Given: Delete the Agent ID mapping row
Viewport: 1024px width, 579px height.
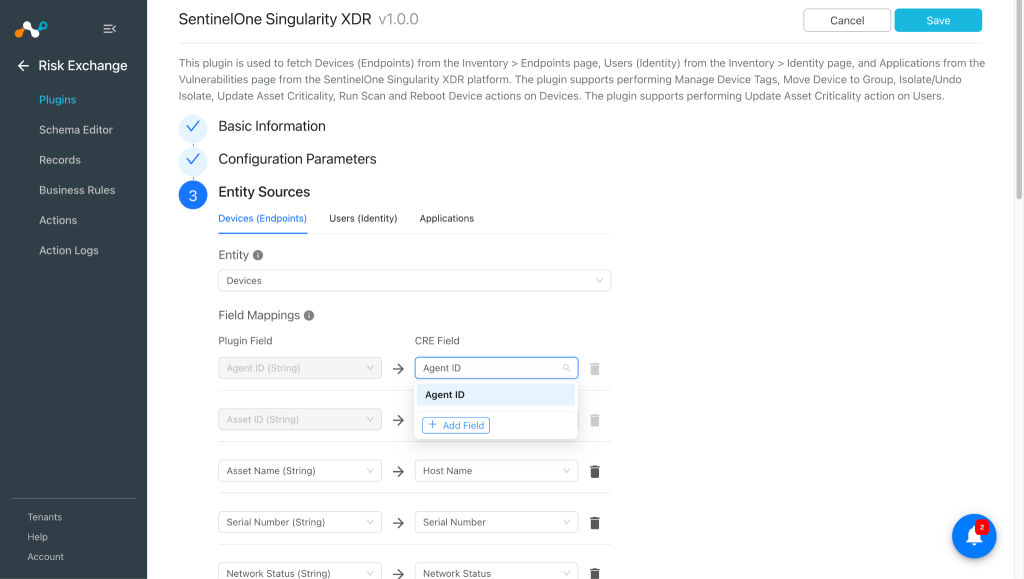Looking at the screenshot, I should [x=594, y=369].
